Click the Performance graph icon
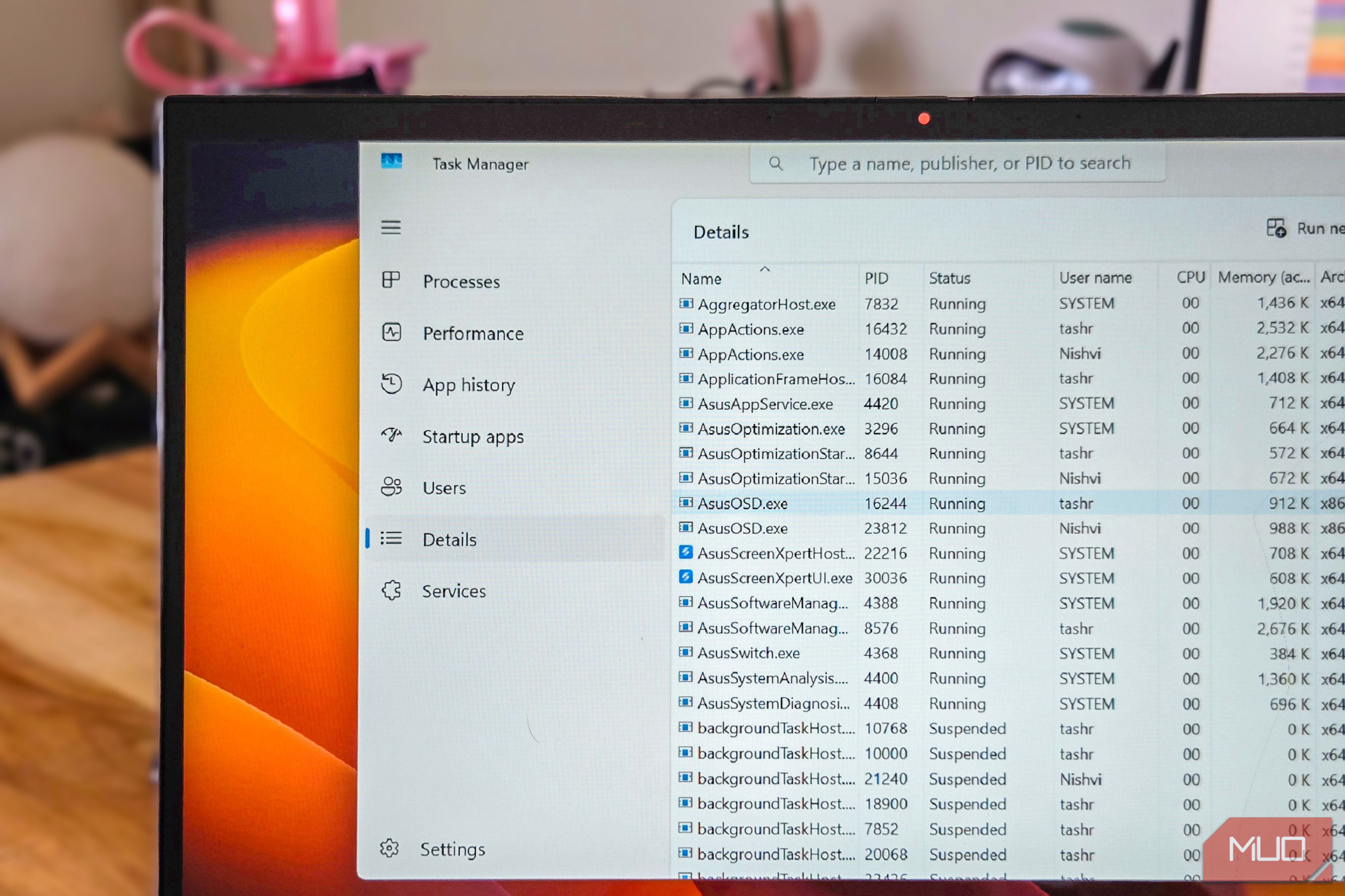 click(391, 332)
